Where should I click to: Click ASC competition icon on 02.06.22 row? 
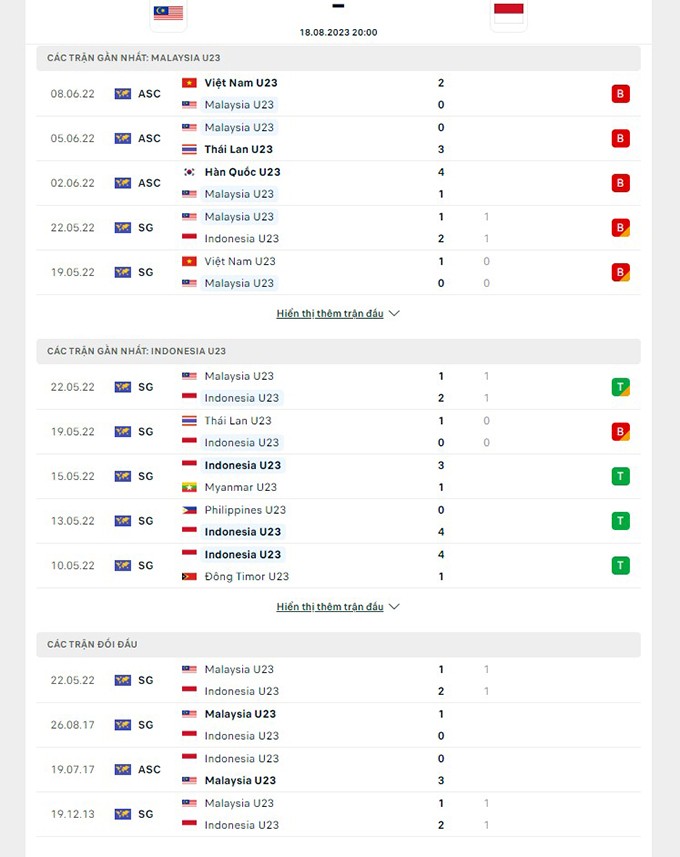click(x=123, y=183)
